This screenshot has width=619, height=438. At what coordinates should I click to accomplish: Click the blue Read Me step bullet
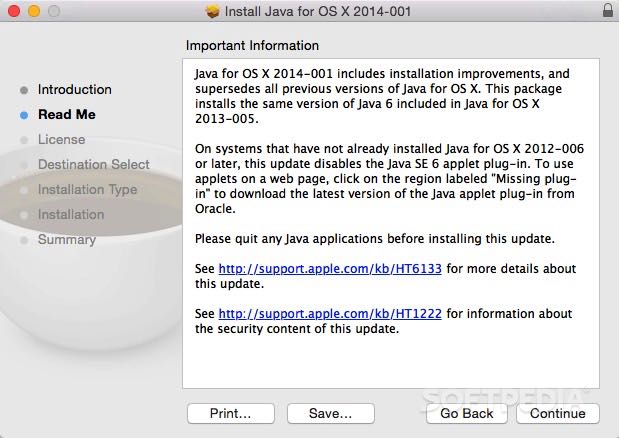(x=24, y=115)
